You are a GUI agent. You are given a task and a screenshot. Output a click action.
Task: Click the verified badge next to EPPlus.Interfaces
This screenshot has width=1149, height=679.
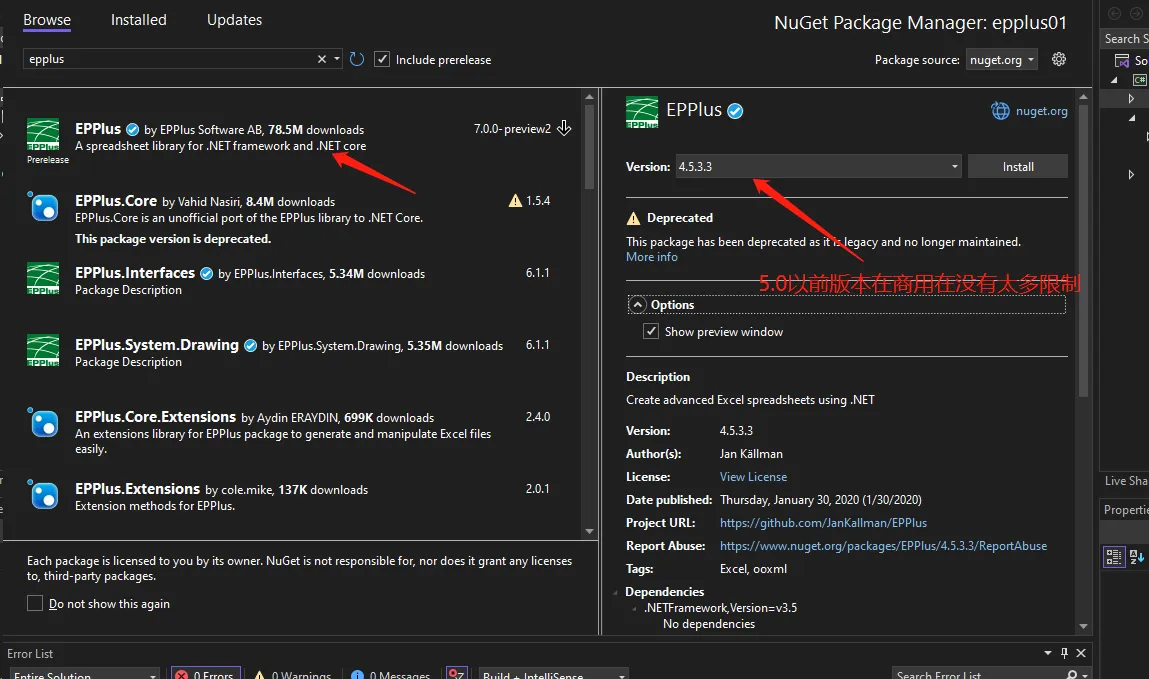(207, 273)
